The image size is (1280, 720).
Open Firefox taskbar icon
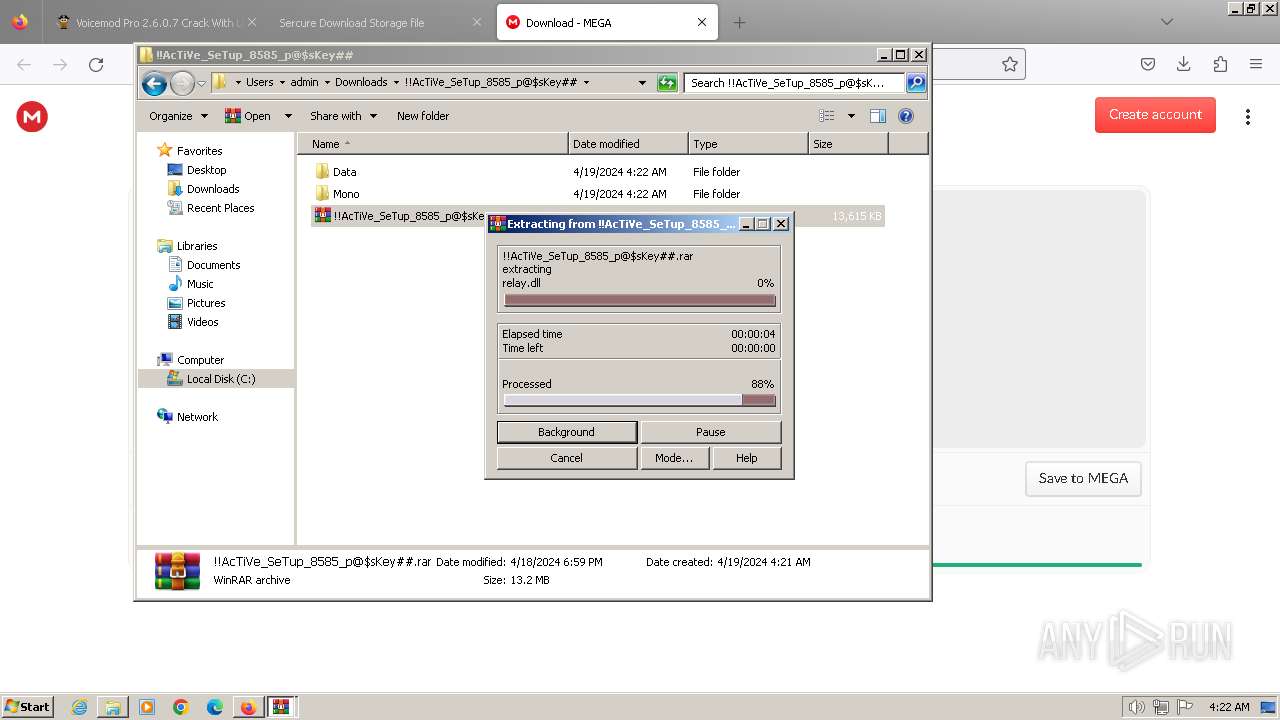coord(248,707)
